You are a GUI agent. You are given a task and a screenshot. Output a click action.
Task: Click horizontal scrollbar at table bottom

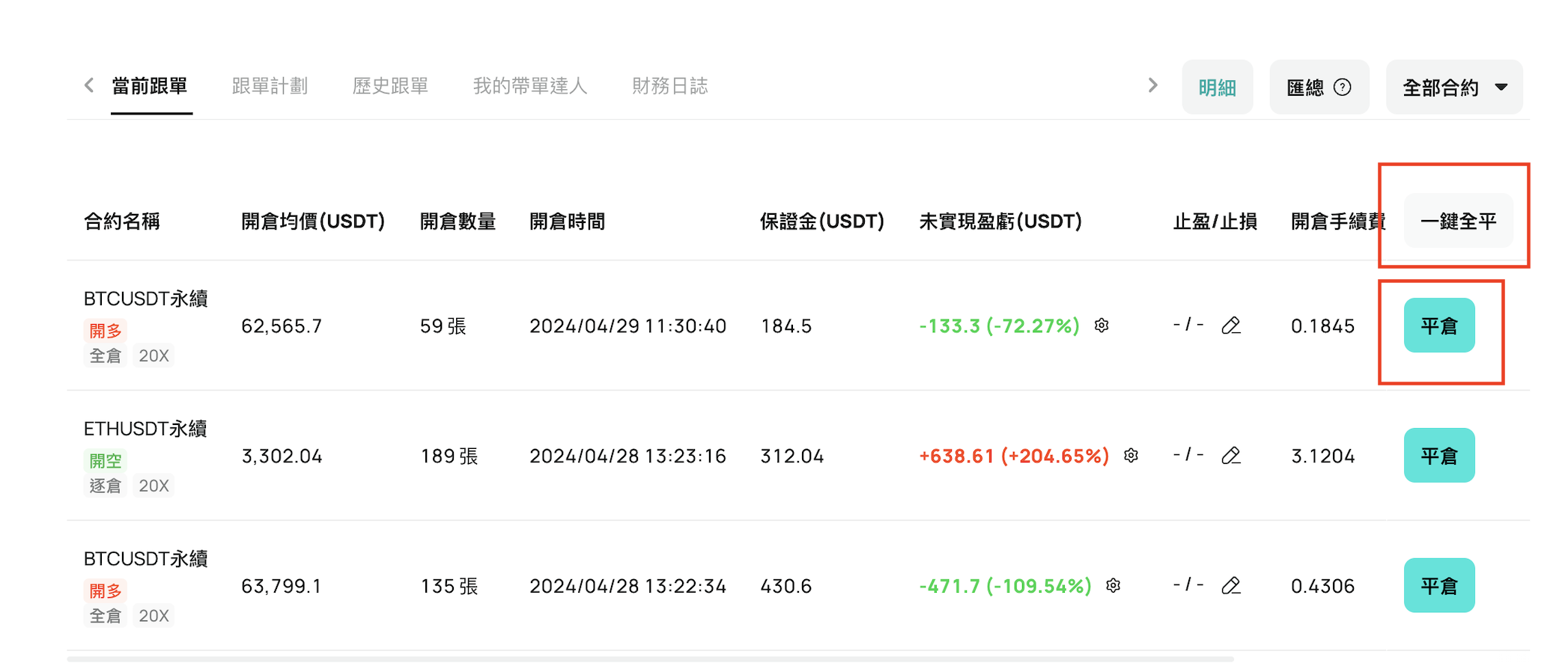coord(650,659)
